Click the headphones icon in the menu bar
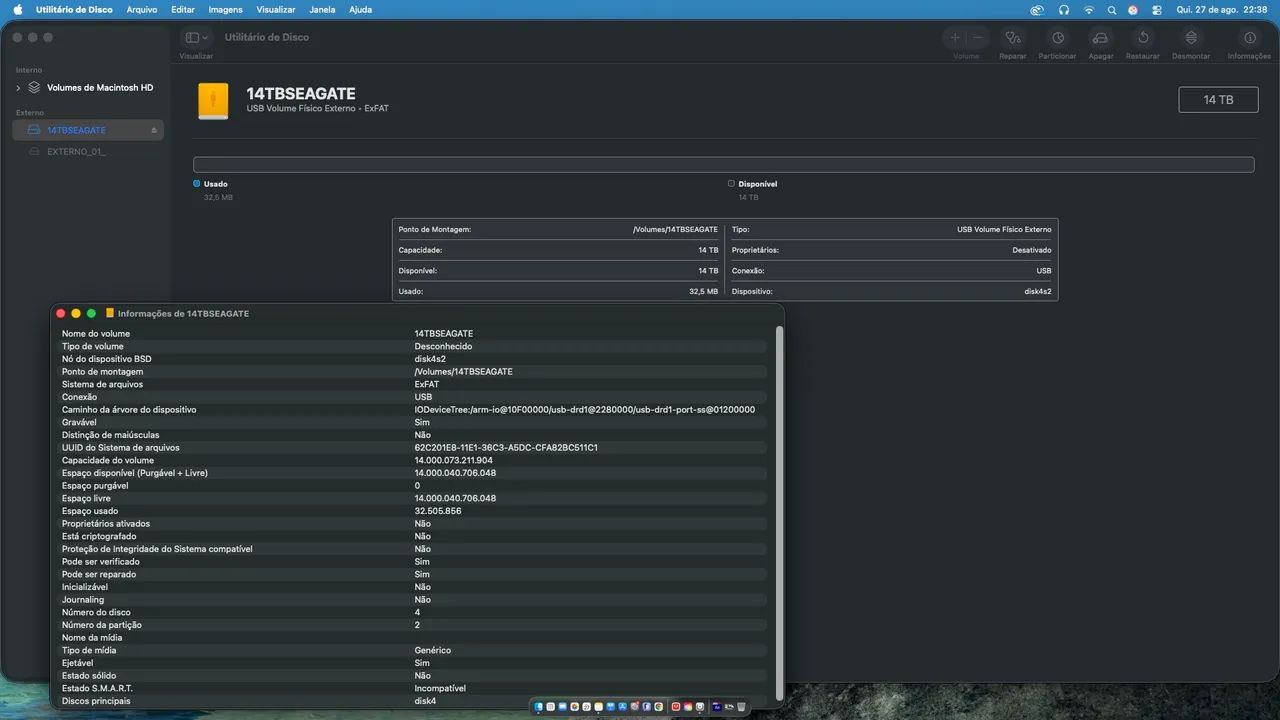This screenshot has height=720, width=1280. point(1064,10)
